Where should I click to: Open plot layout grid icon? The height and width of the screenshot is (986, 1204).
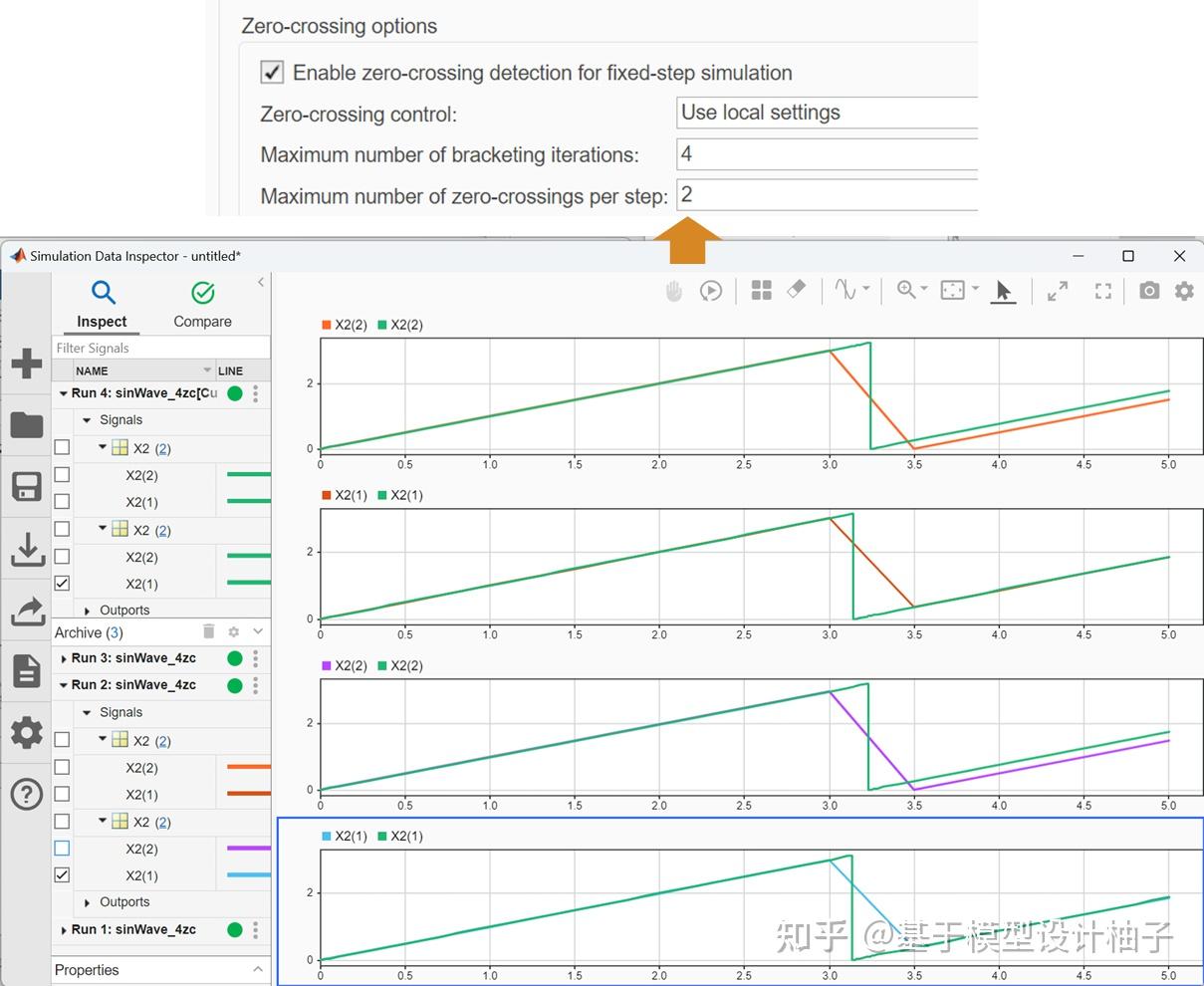point(762,291)
